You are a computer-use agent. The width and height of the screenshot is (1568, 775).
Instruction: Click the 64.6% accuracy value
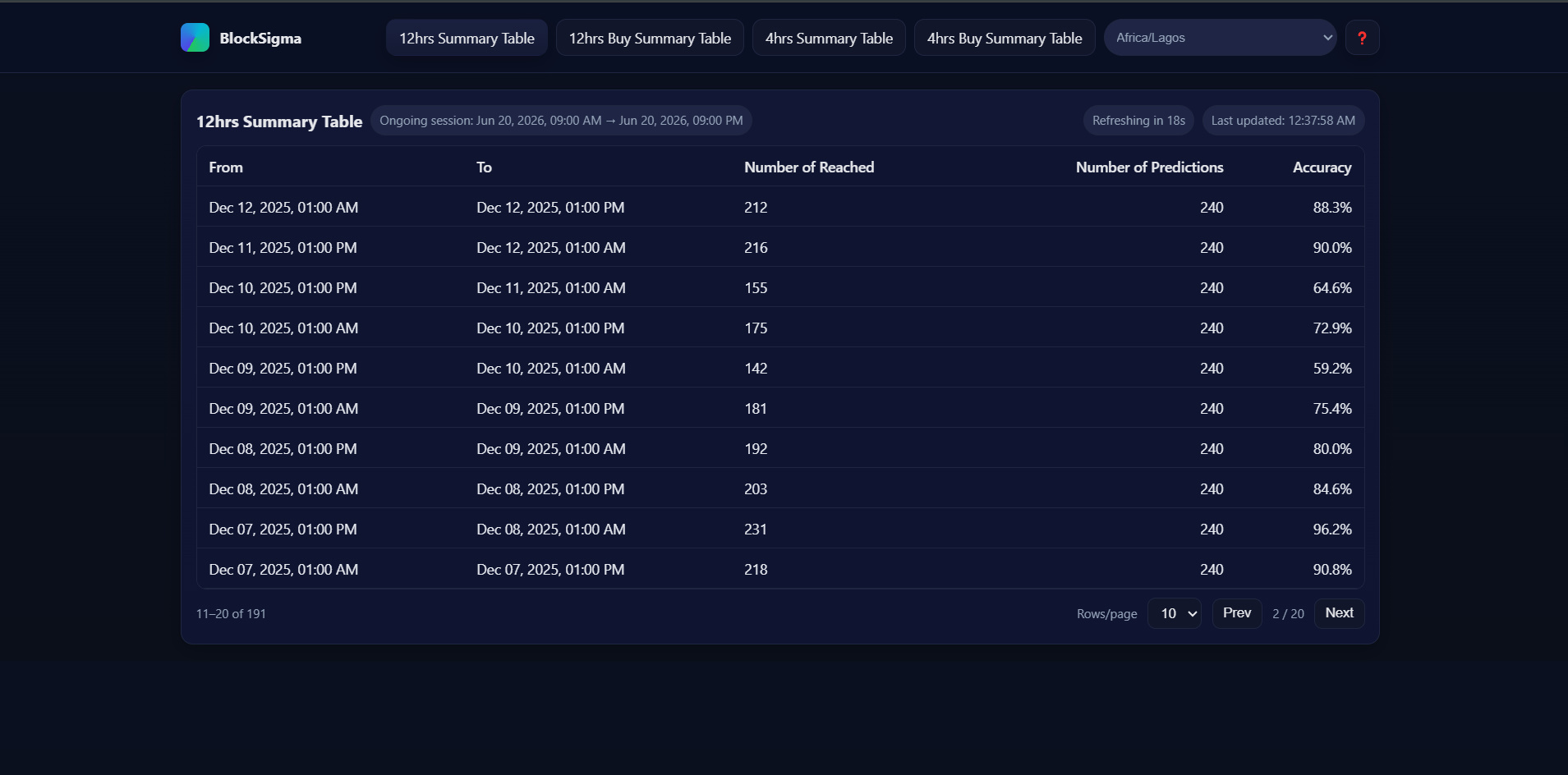(x=1332, y=288)
